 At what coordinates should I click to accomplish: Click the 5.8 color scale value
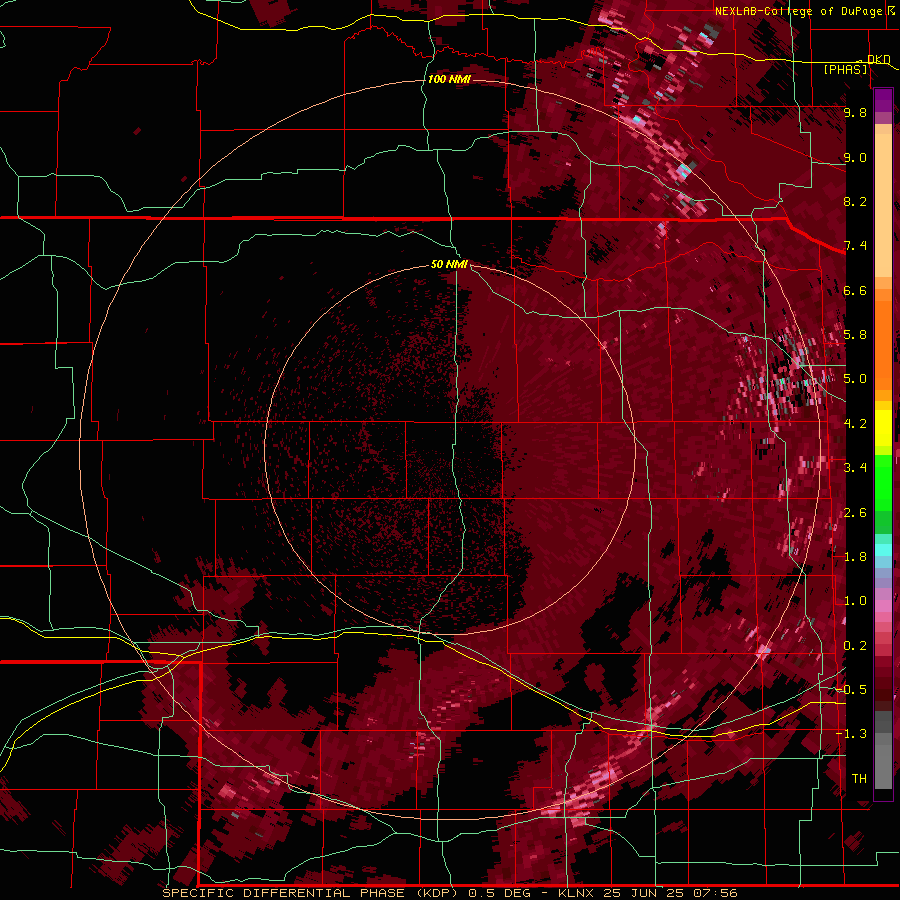855,335
